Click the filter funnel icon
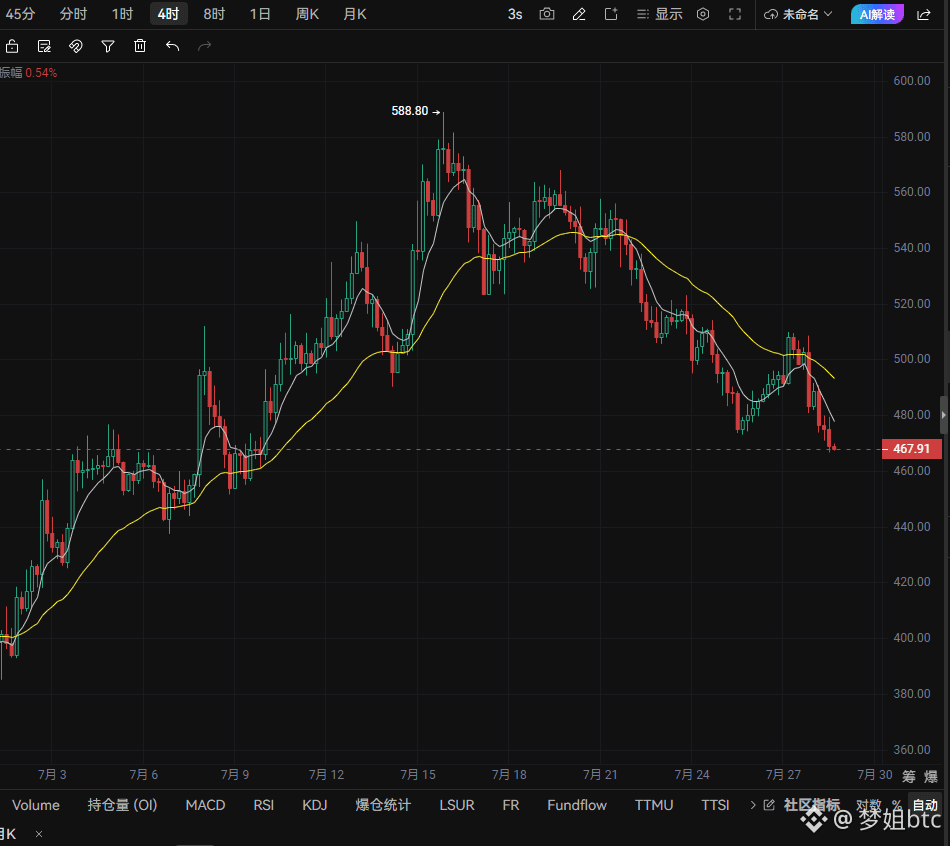 [108, 46]
